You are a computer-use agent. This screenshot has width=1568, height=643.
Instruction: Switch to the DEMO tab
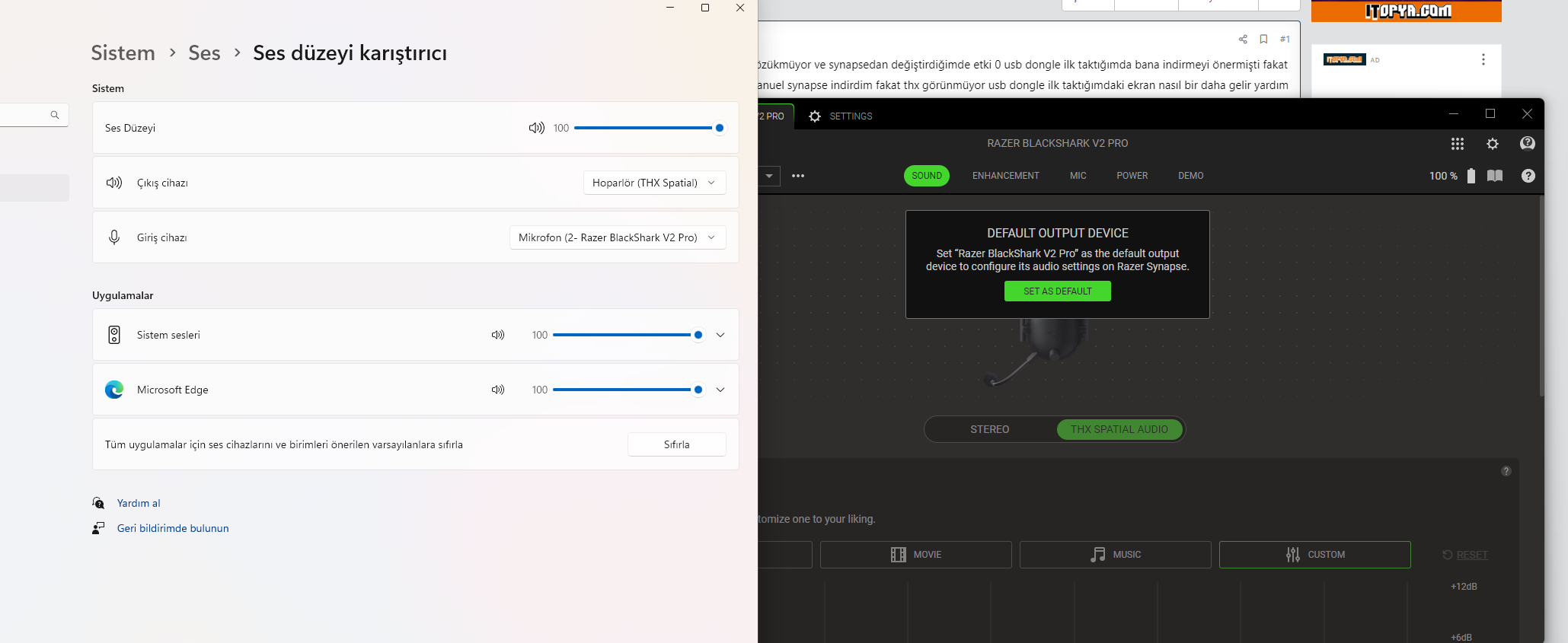[1191, 176]
